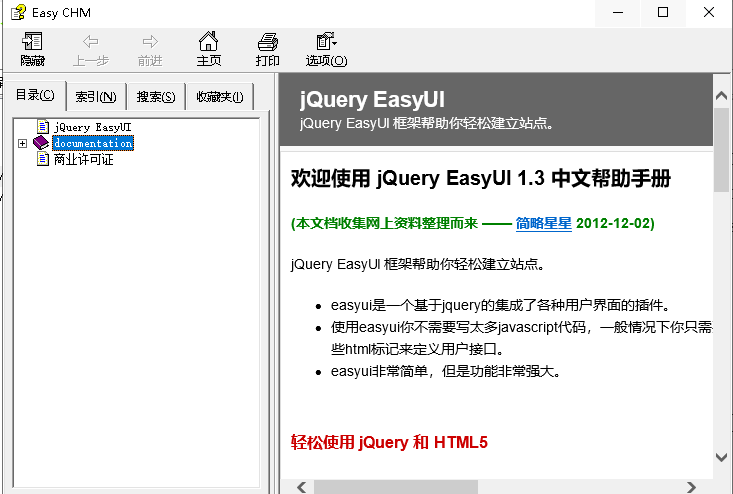Screen dimensions: 733x494
Task: Select 商业许可证 tree item
Action: (84, 159)
